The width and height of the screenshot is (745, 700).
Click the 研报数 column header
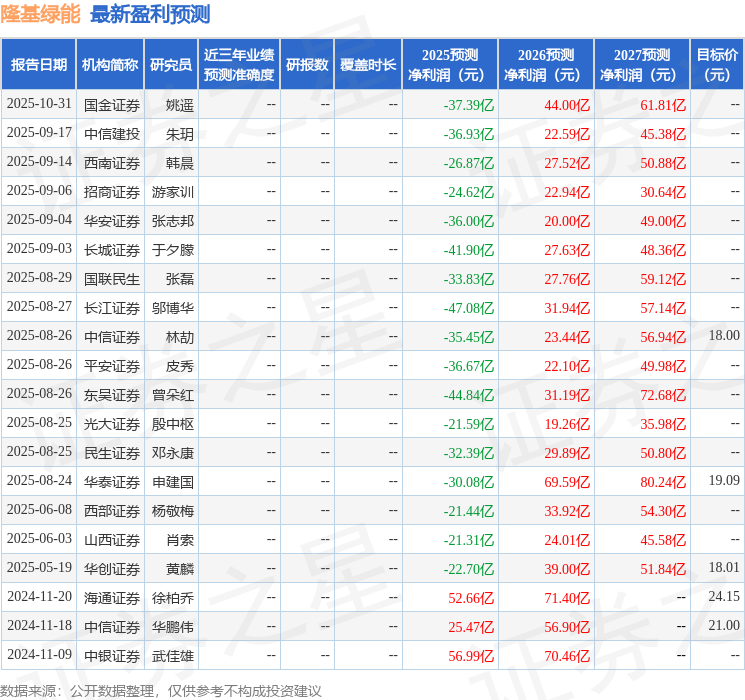(306, 64)
